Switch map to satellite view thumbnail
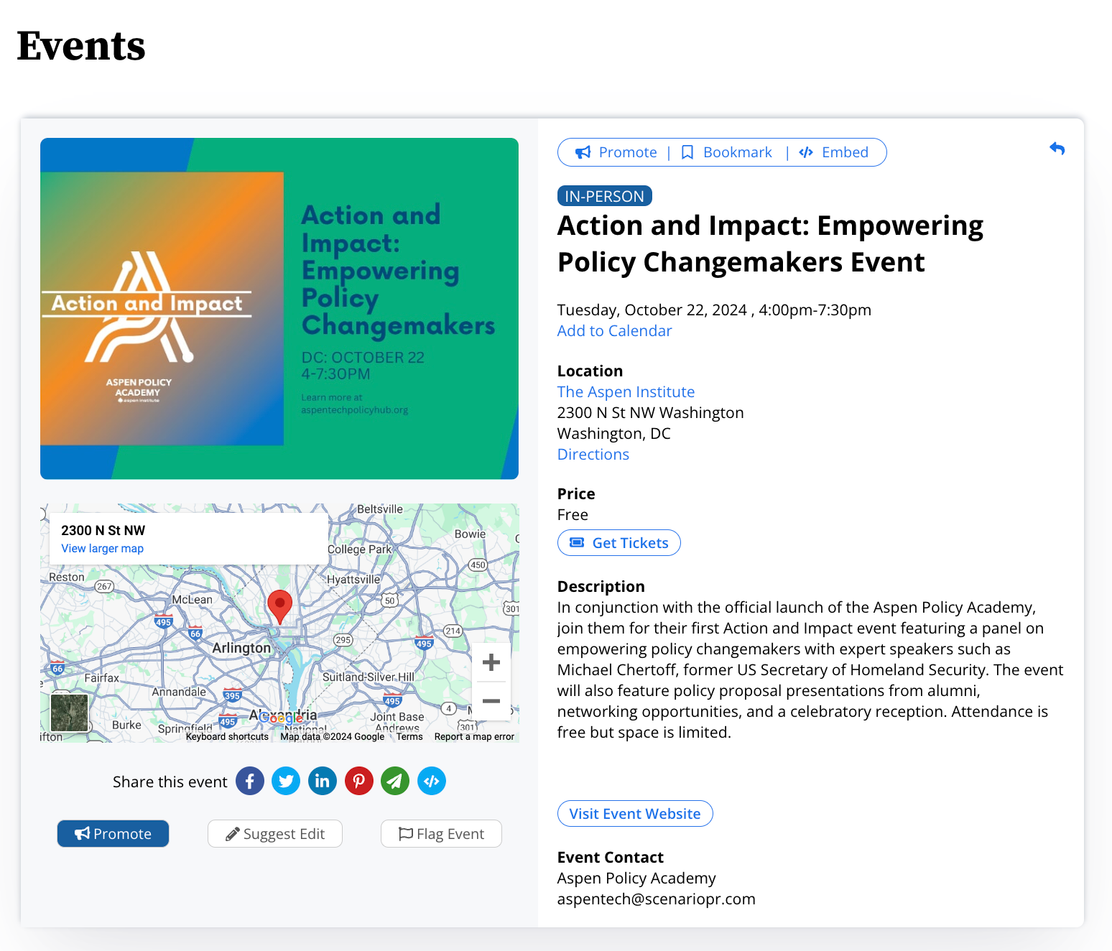This screenshot has height=951, width=1112. (x=70, y=712)
